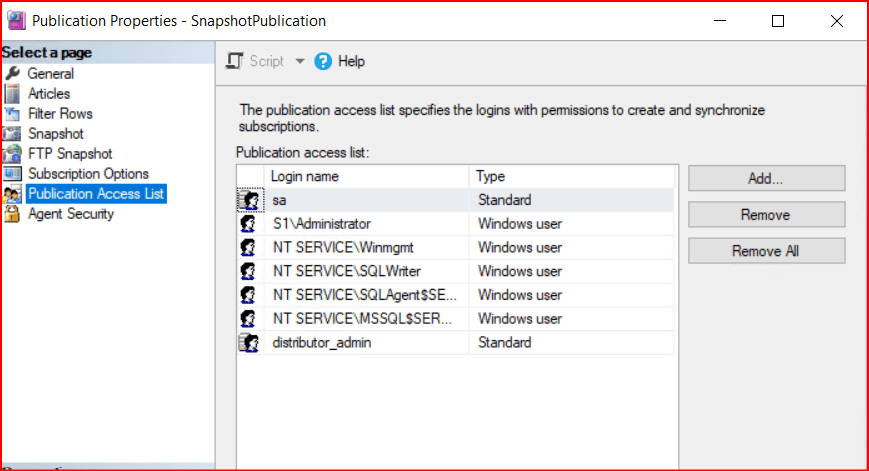Sort by the Login name column header

tap(305, 177)
